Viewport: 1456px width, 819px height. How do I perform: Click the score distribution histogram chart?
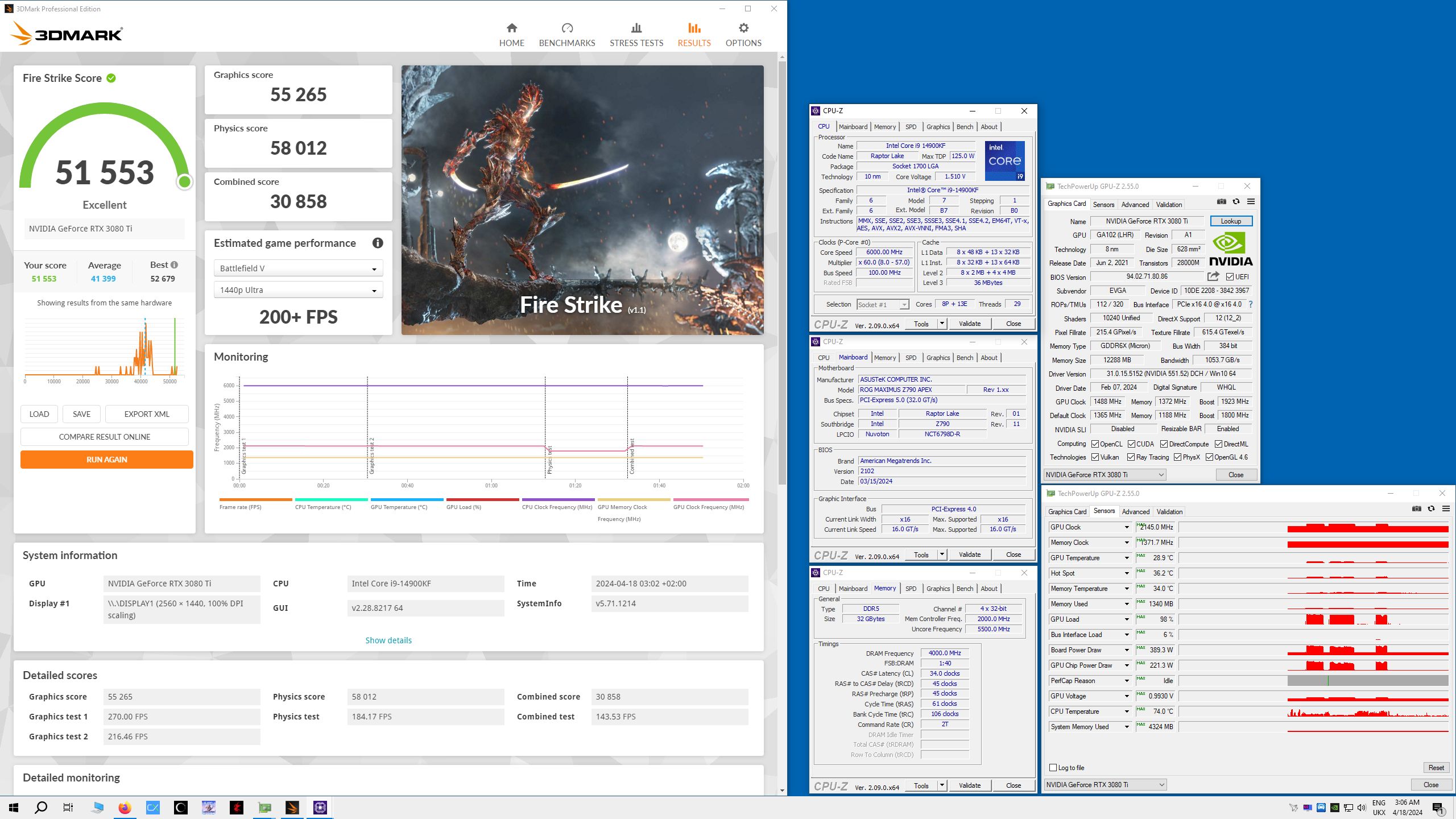pos(104,350)
